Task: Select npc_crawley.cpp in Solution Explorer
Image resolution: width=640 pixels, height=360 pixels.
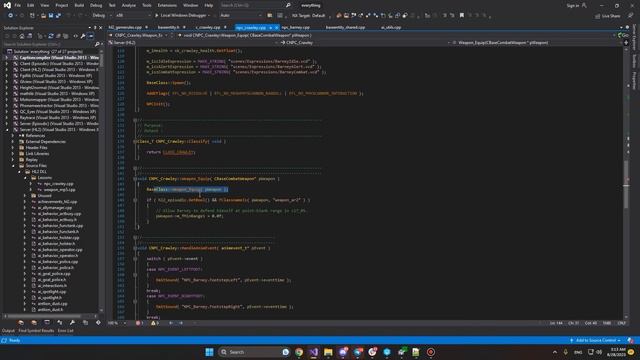Action: pos(59,184)
